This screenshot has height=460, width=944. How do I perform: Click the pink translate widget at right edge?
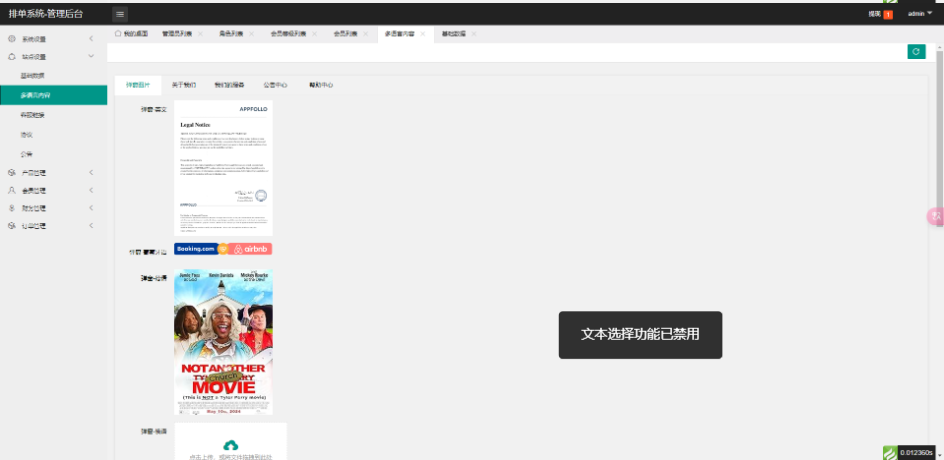click(936, 217)
